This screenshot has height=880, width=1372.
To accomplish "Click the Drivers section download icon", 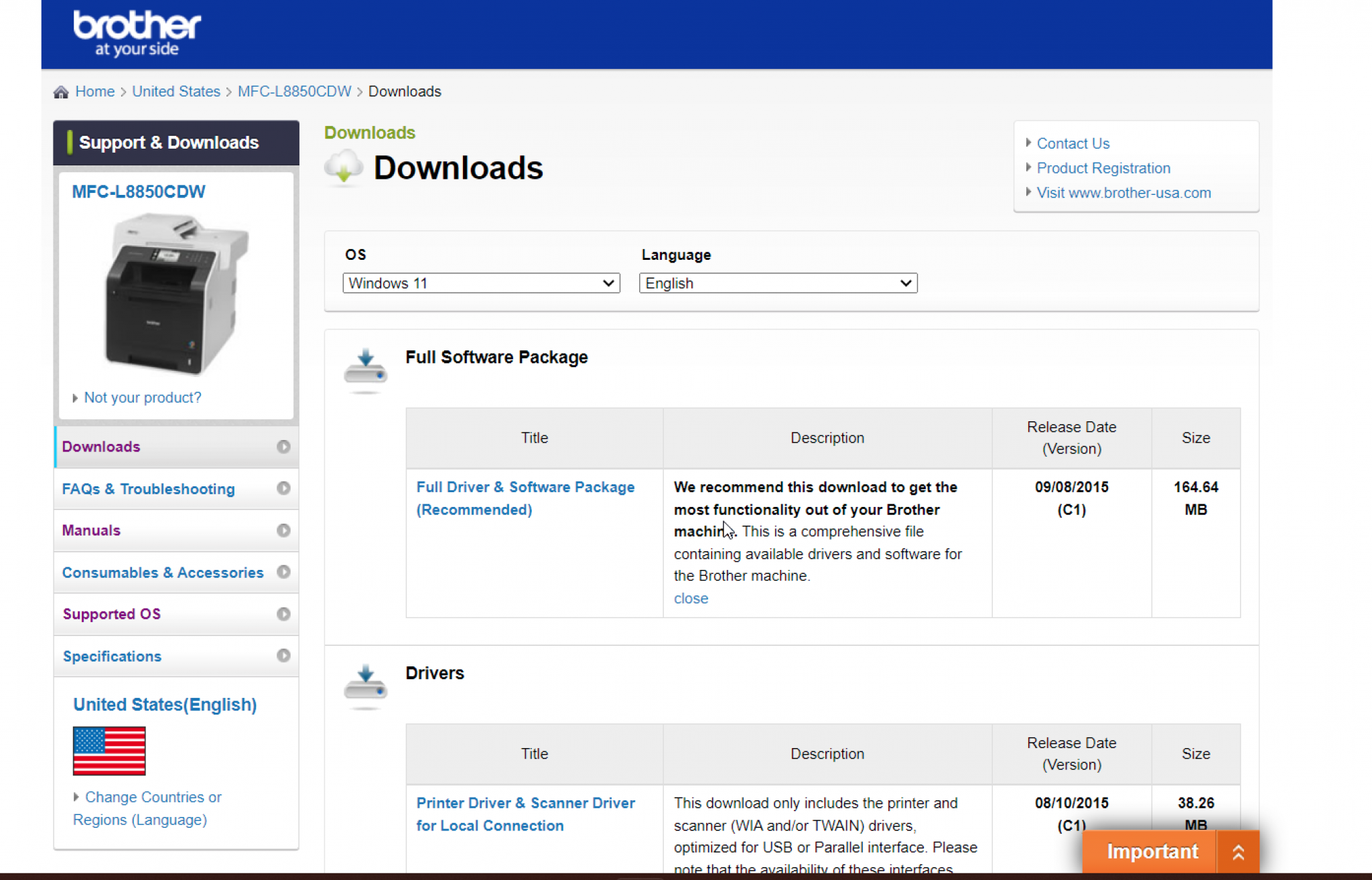I will coord(365,683).
